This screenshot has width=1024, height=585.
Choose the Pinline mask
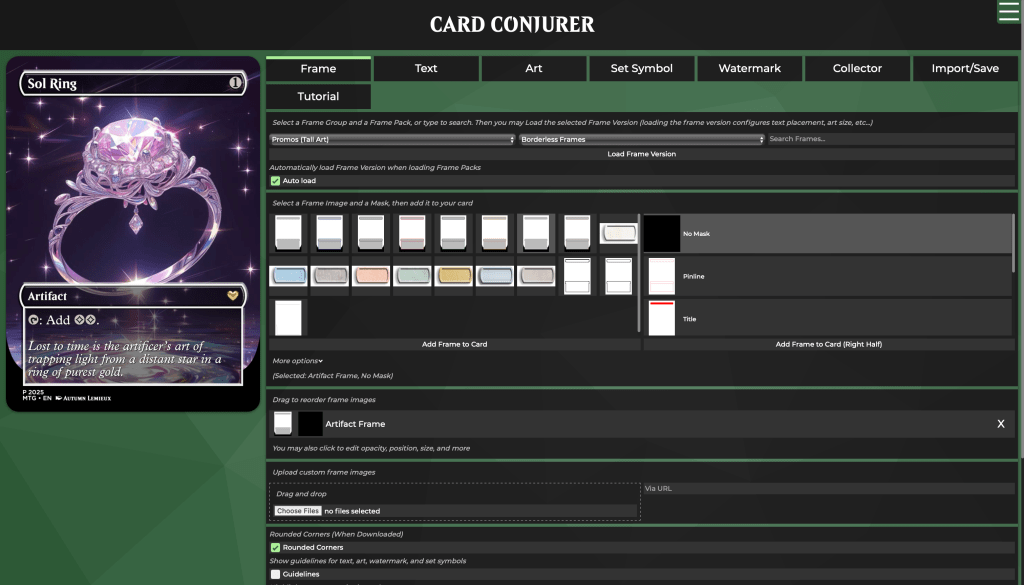coord(827,276)
